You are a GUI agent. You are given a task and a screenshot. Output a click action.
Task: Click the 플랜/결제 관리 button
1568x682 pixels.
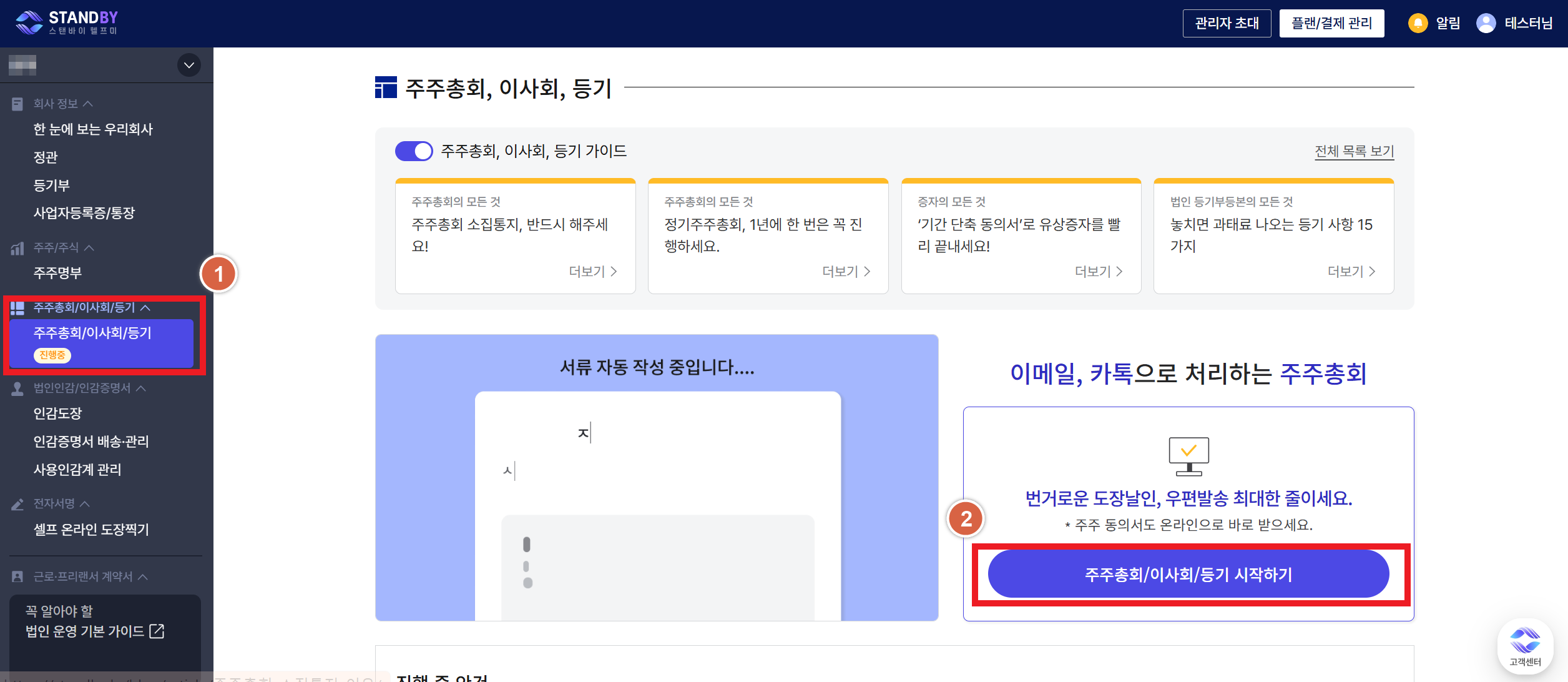[x=1331, y=23]
